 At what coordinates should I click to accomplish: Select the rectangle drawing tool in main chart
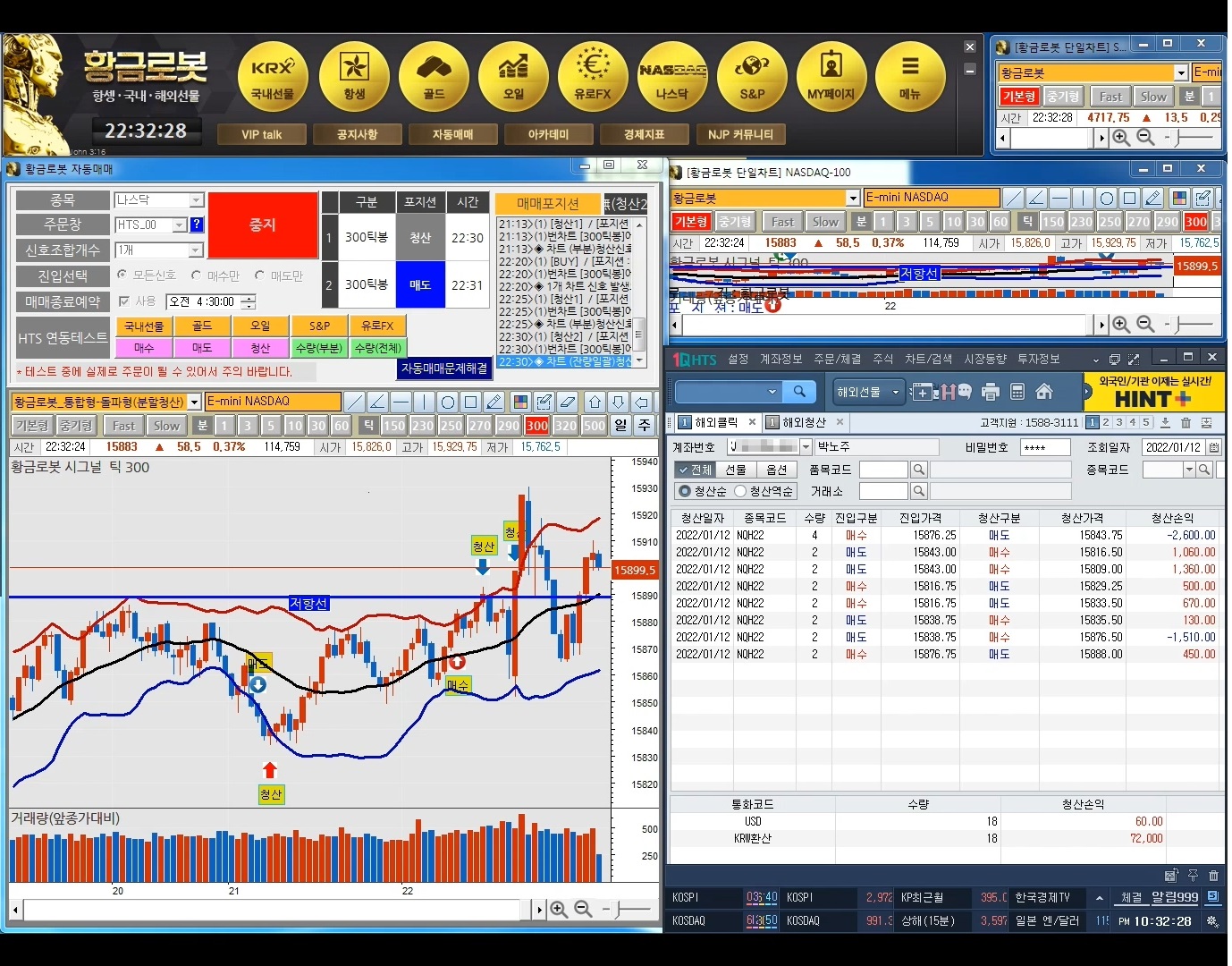point(470,402)
